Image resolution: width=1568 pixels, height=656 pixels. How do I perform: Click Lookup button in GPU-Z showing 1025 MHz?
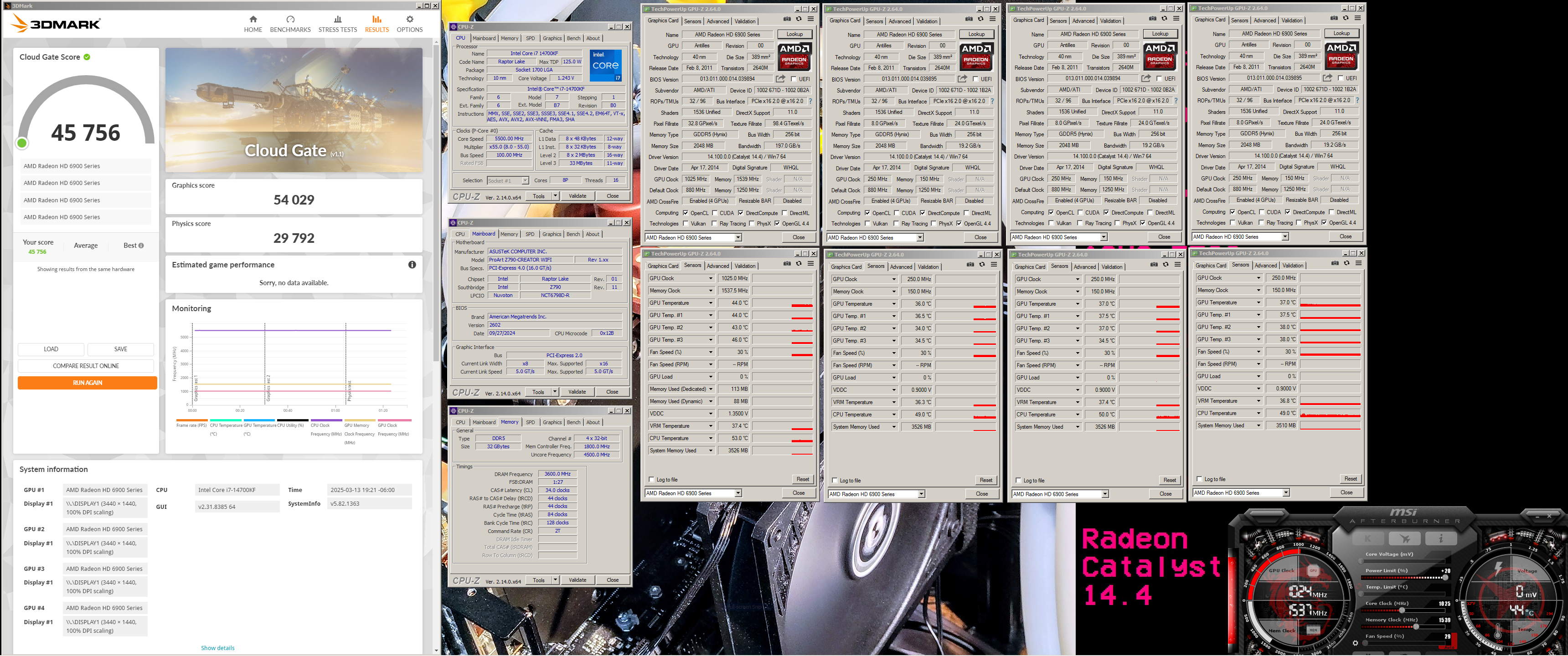click(x=794, y=34)
